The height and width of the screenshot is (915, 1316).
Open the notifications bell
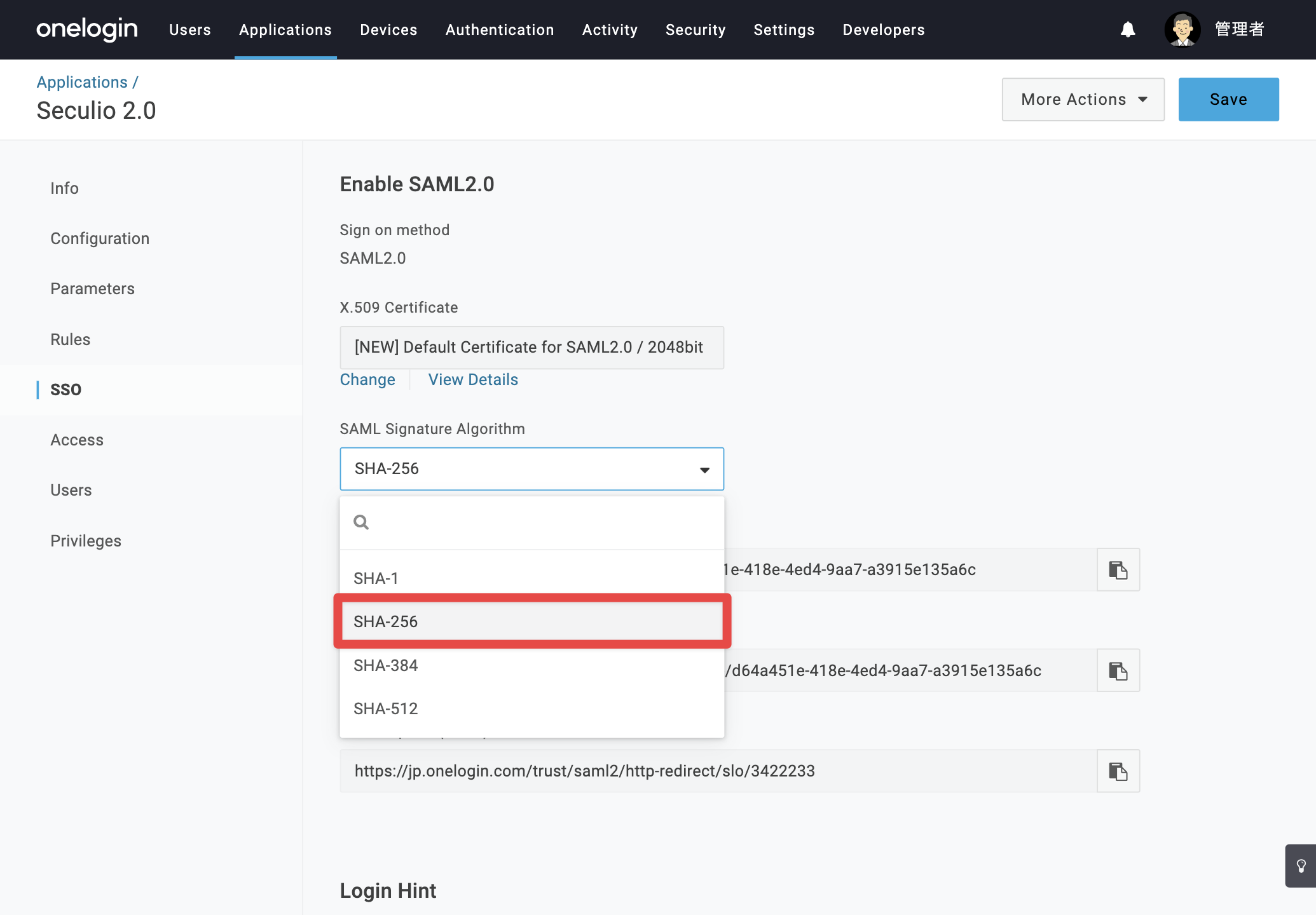pyautogui.click(x=1128, y=29)
